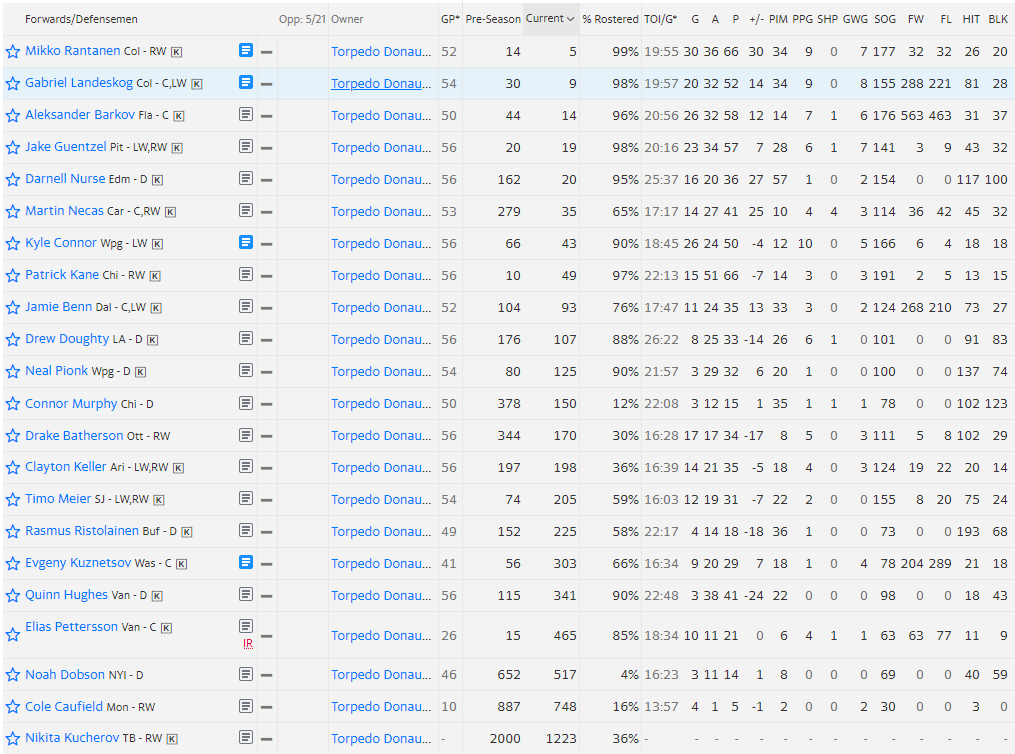
Task: Sort the table by the Pre-Season column
Action: 492,19
